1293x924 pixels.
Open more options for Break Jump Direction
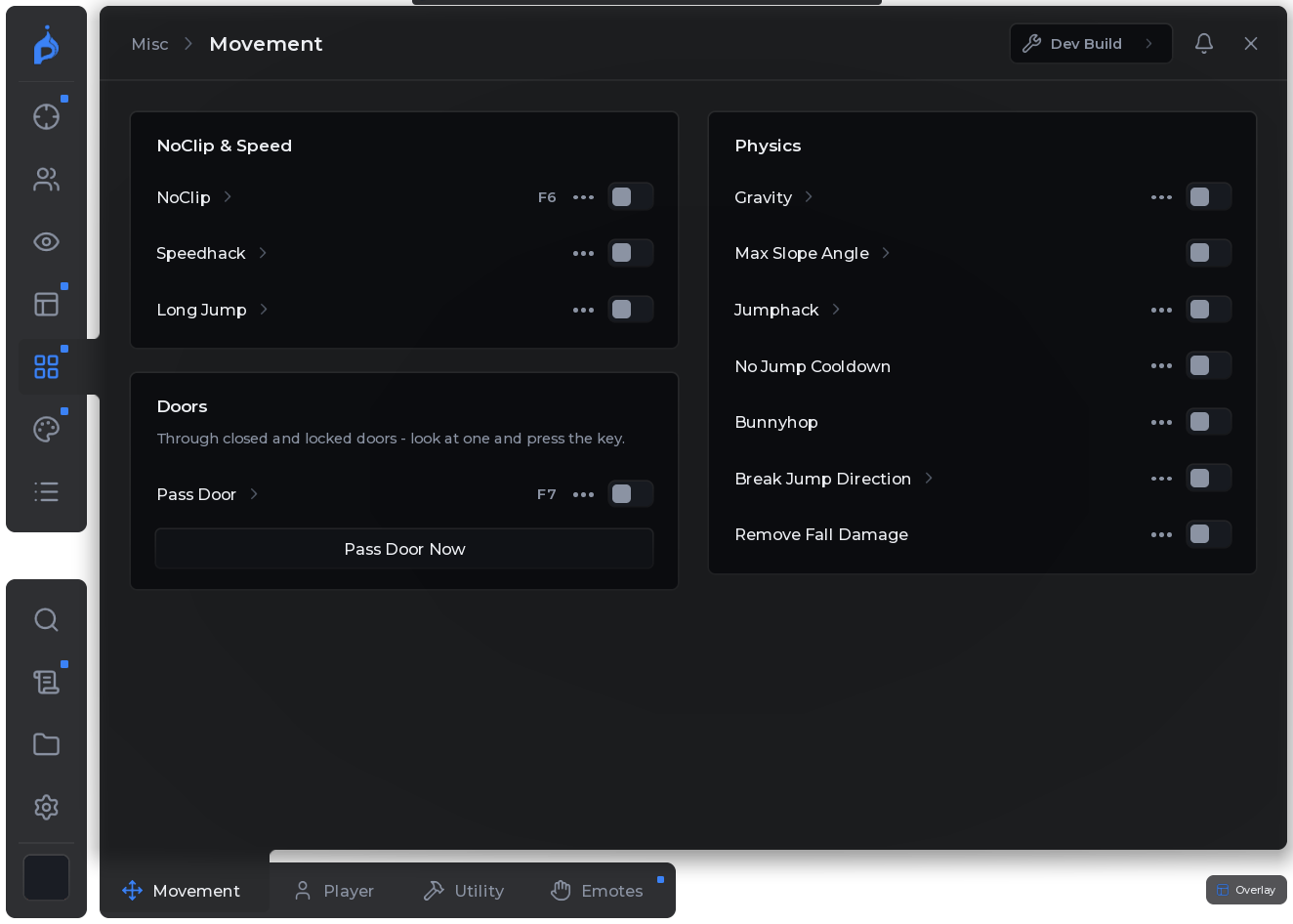[1161, 479]
